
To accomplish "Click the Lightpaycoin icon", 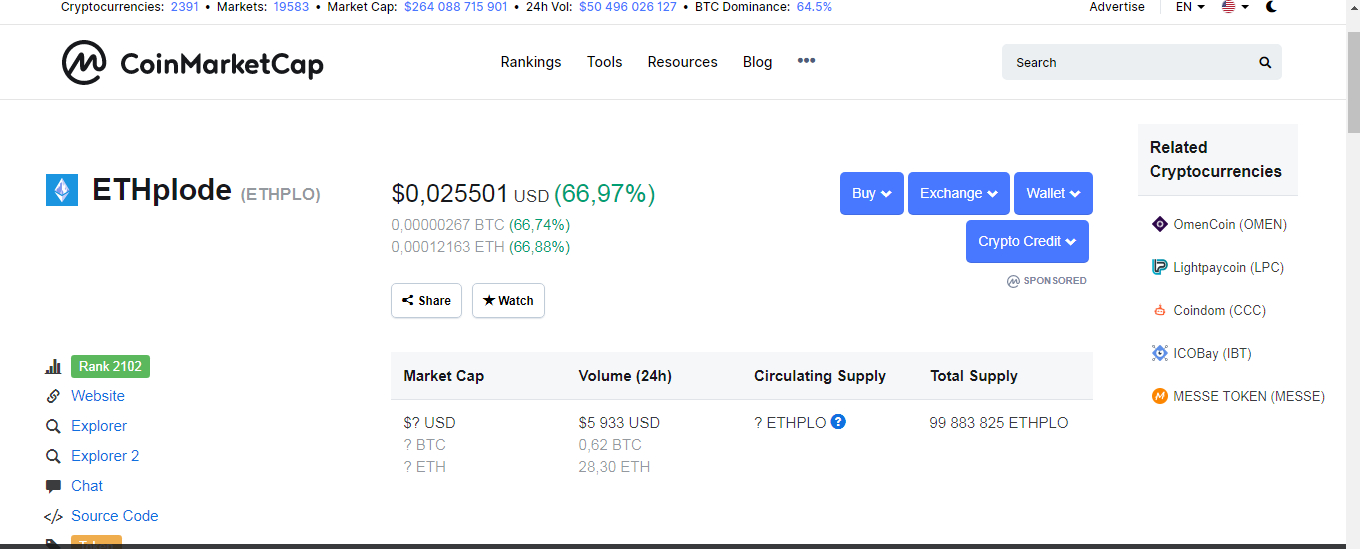I will point(1160,267).
